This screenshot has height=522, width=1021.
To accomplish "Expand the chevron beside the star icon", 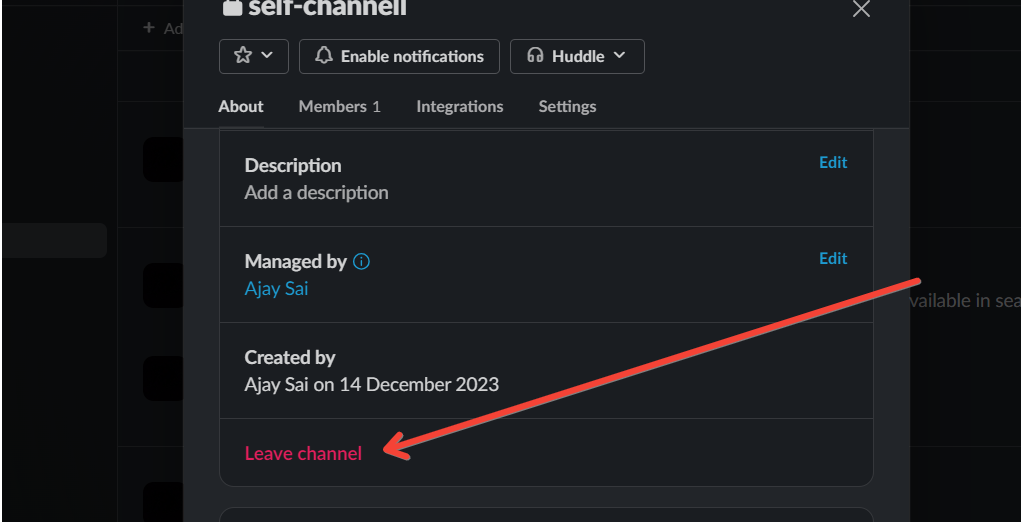I will (267, 56).
